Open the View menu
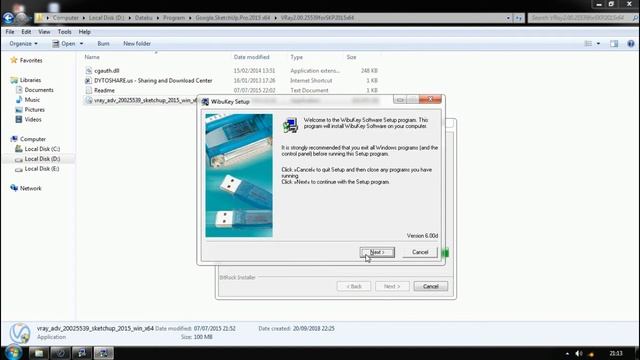The image size is (640, 360). 44,32
